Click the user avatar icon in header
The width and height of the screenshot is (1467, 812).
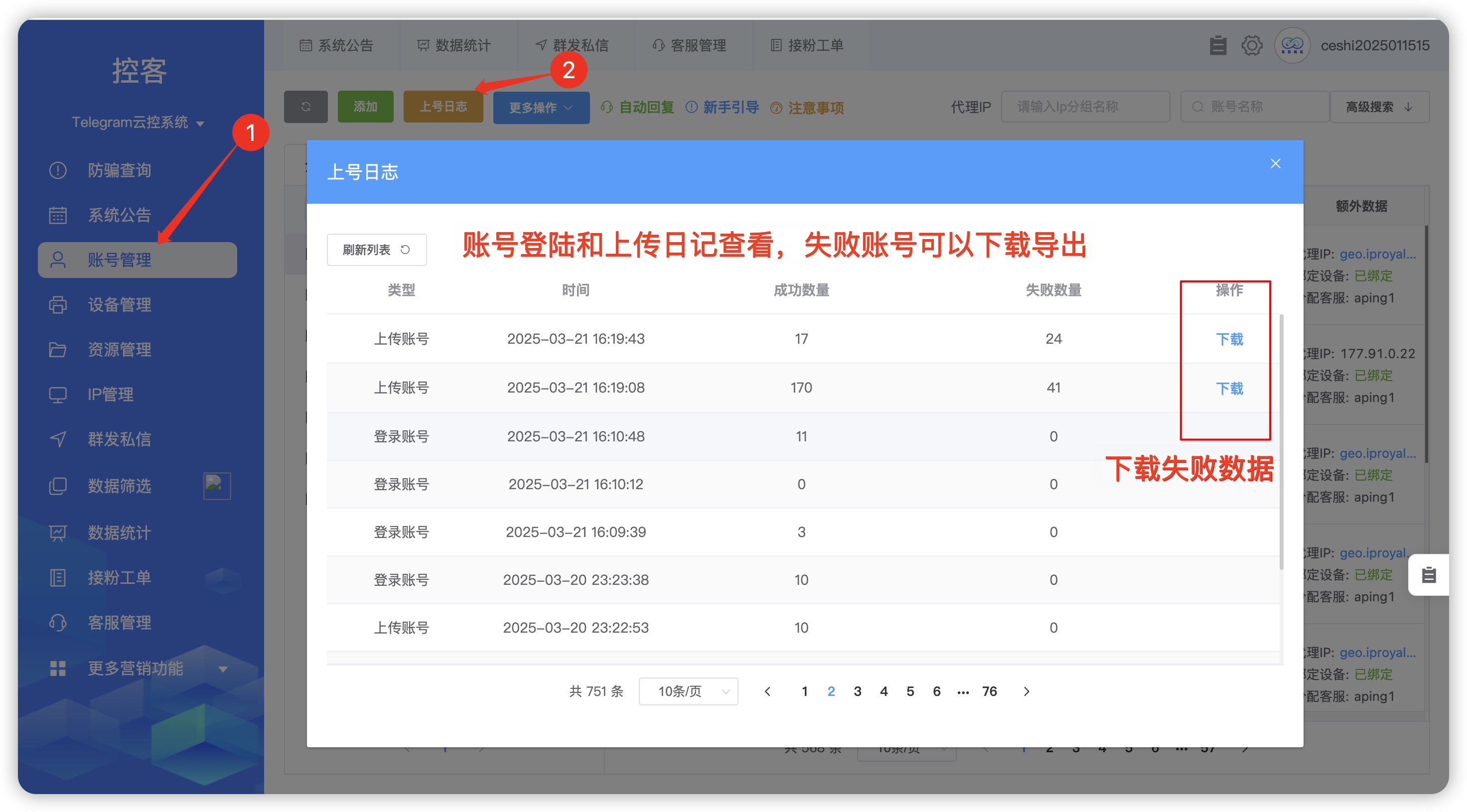click(1292, 45)
